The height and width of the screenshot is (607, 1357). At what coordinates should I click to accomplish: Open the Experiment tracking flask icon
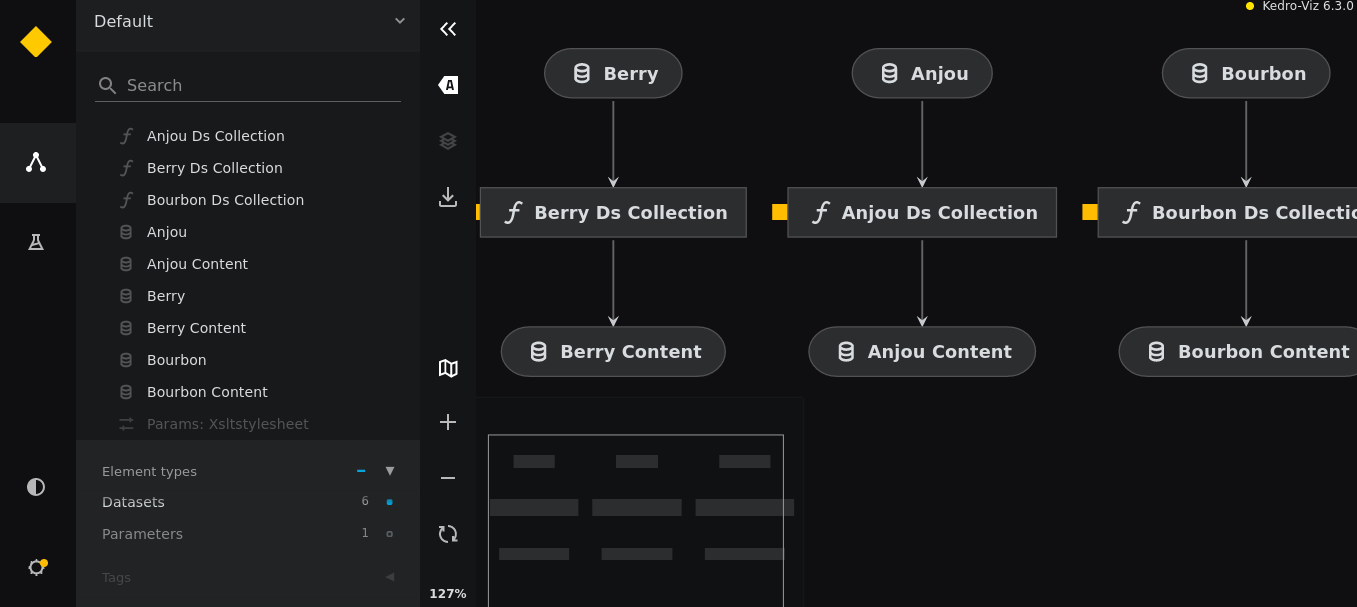[36, 242]
